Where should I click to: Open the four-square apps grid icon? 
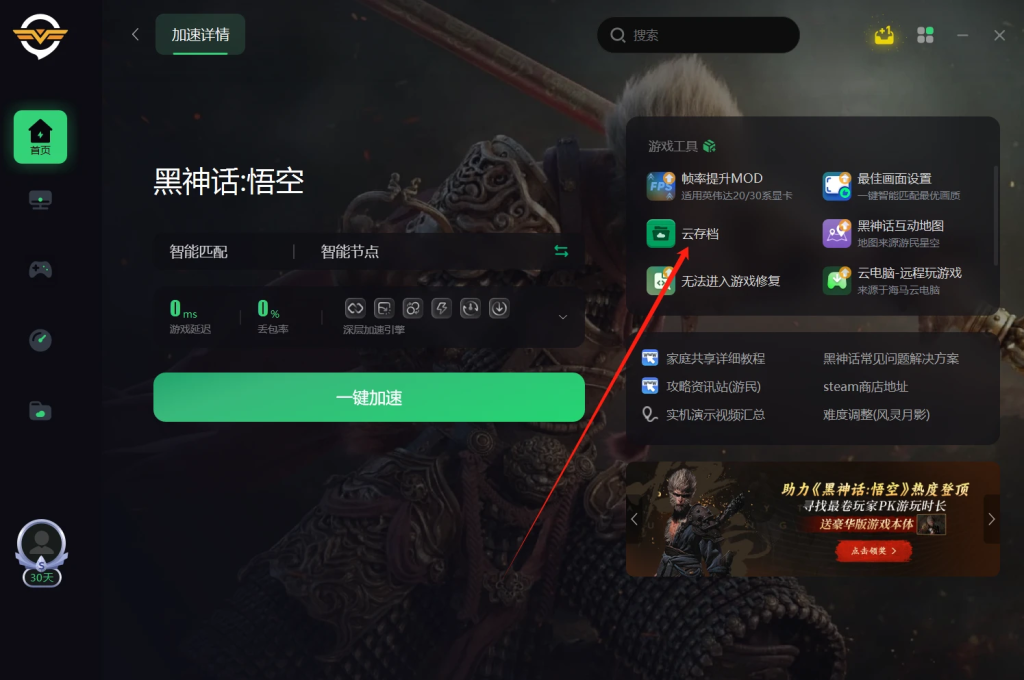pyautogui.click(x=925, y=35)
